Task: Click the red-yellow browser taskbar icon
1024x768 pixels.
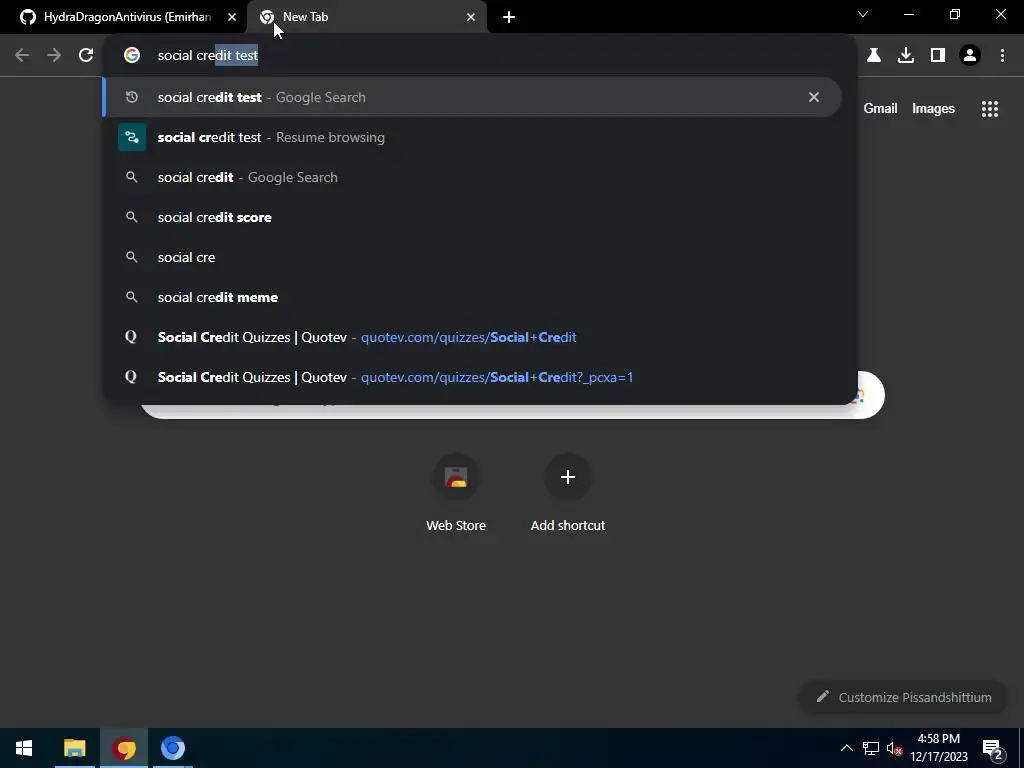Action: [x=124, y=748]
